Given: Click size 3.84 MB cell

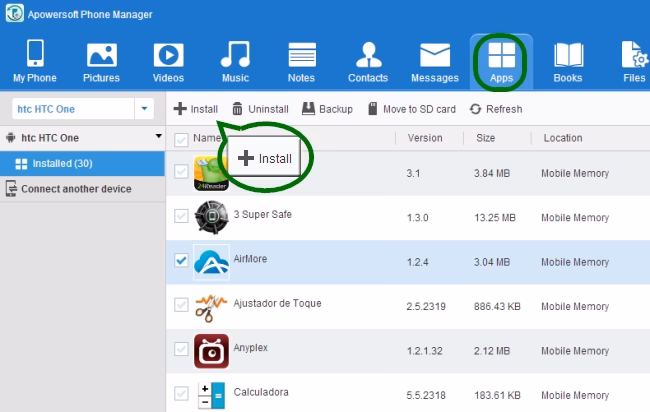Looking at the screenshot, I should pyautogui.click(x=492, y=173).
